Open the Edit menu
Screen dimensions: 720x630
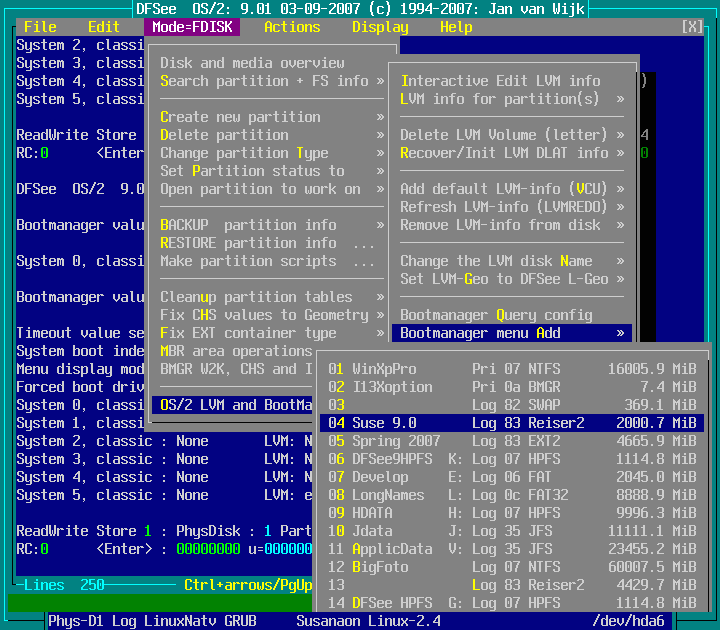pyautogui.click(x=104, y=27)
